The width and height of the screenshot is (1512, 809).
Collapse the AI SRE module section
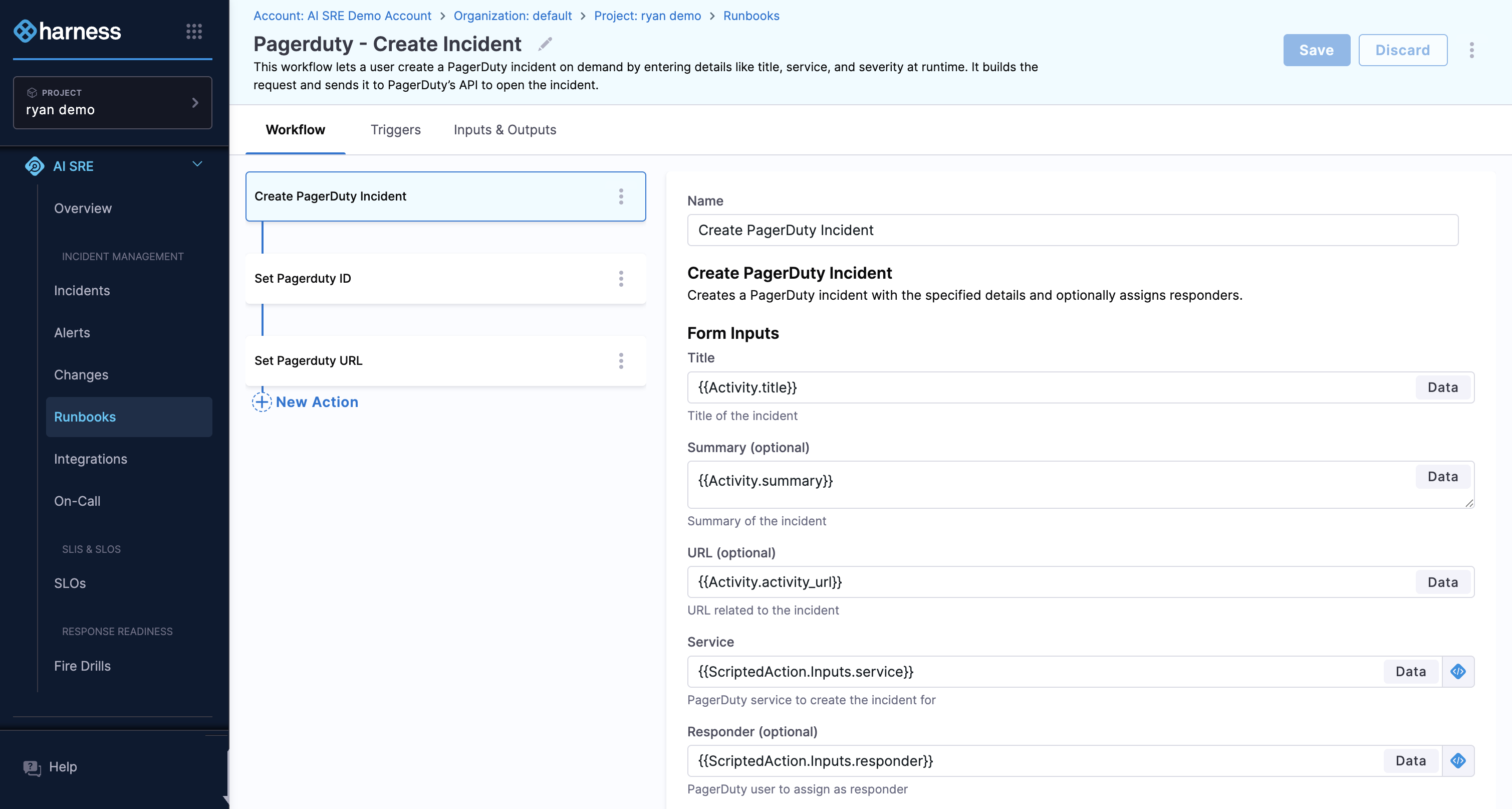click(197, 165)
